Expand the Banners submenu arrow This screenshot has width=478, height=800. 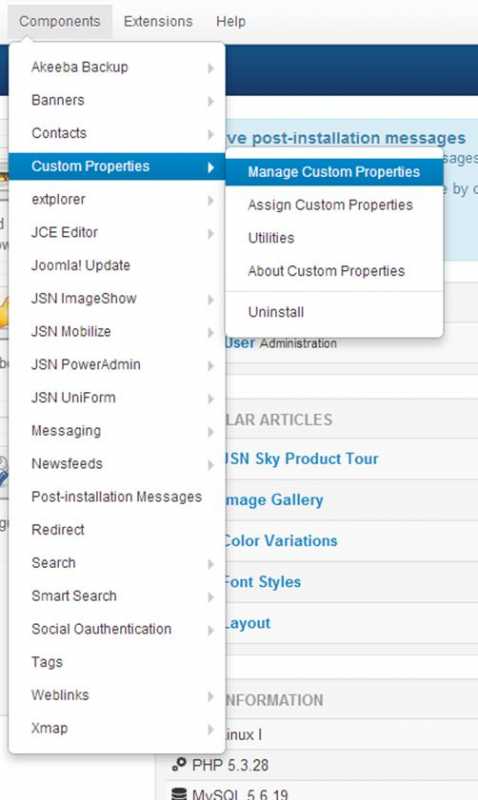[211, 101]
